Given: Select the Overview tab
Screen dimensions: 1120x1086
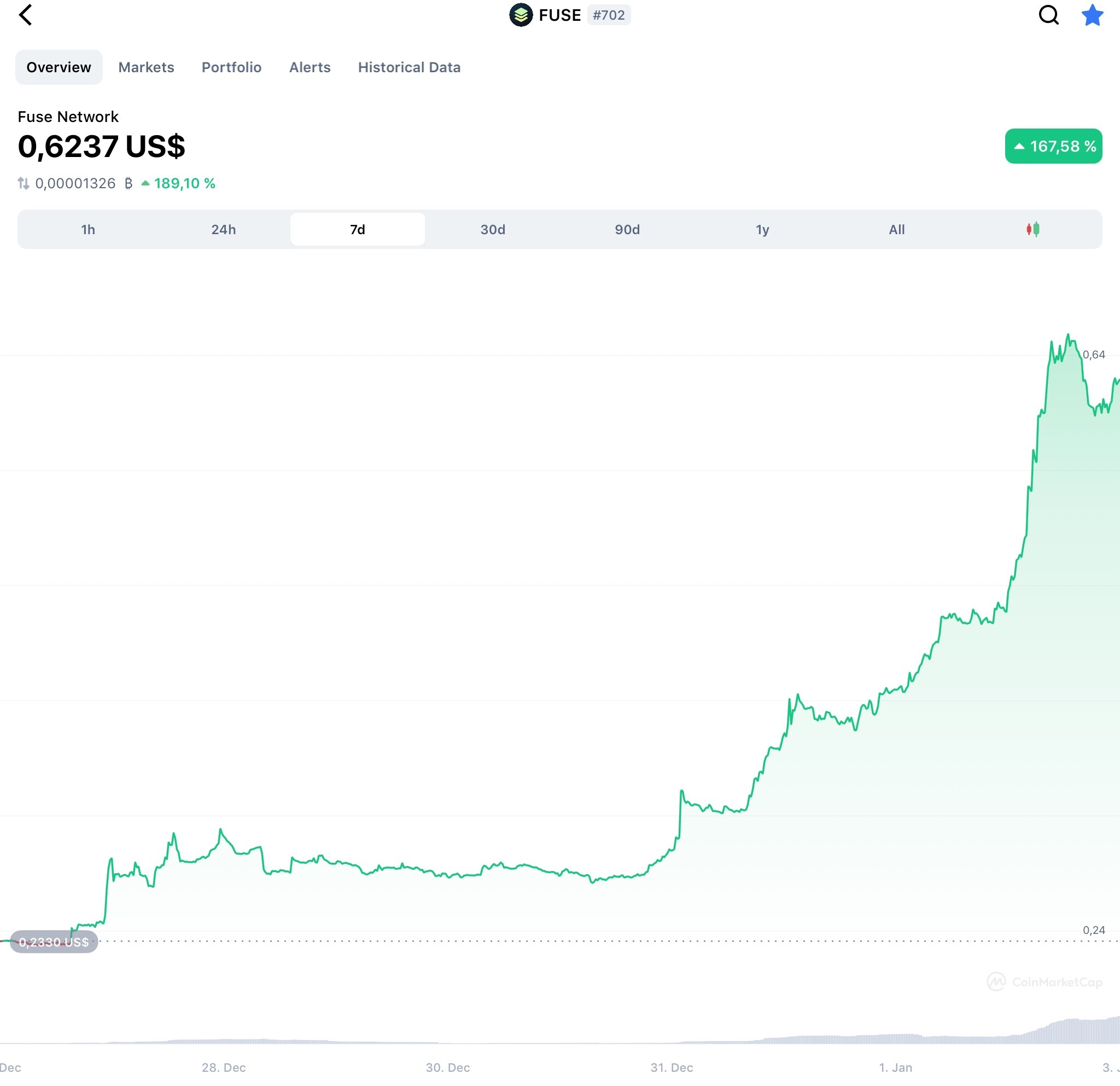Looking at the screenshot, I should 59,67.
